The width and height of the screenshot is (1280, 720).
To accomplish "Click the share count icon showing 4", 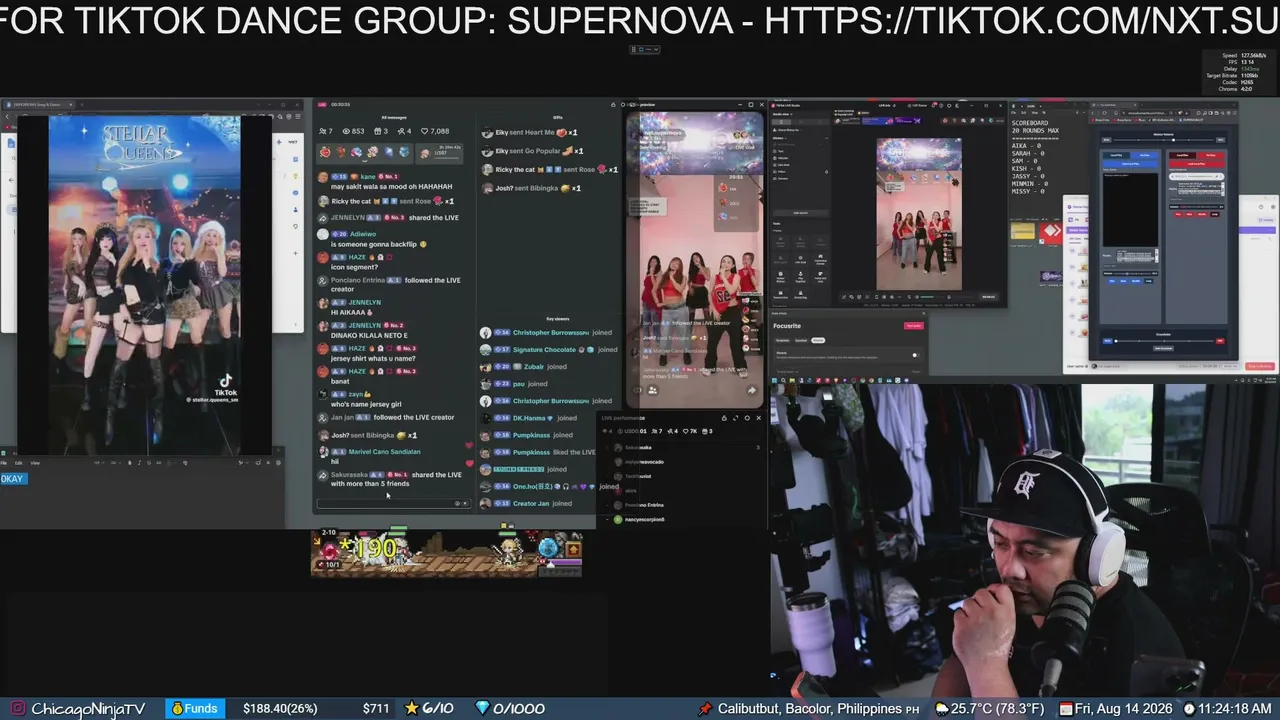I will pyautogui.click(x=399, y=131).
